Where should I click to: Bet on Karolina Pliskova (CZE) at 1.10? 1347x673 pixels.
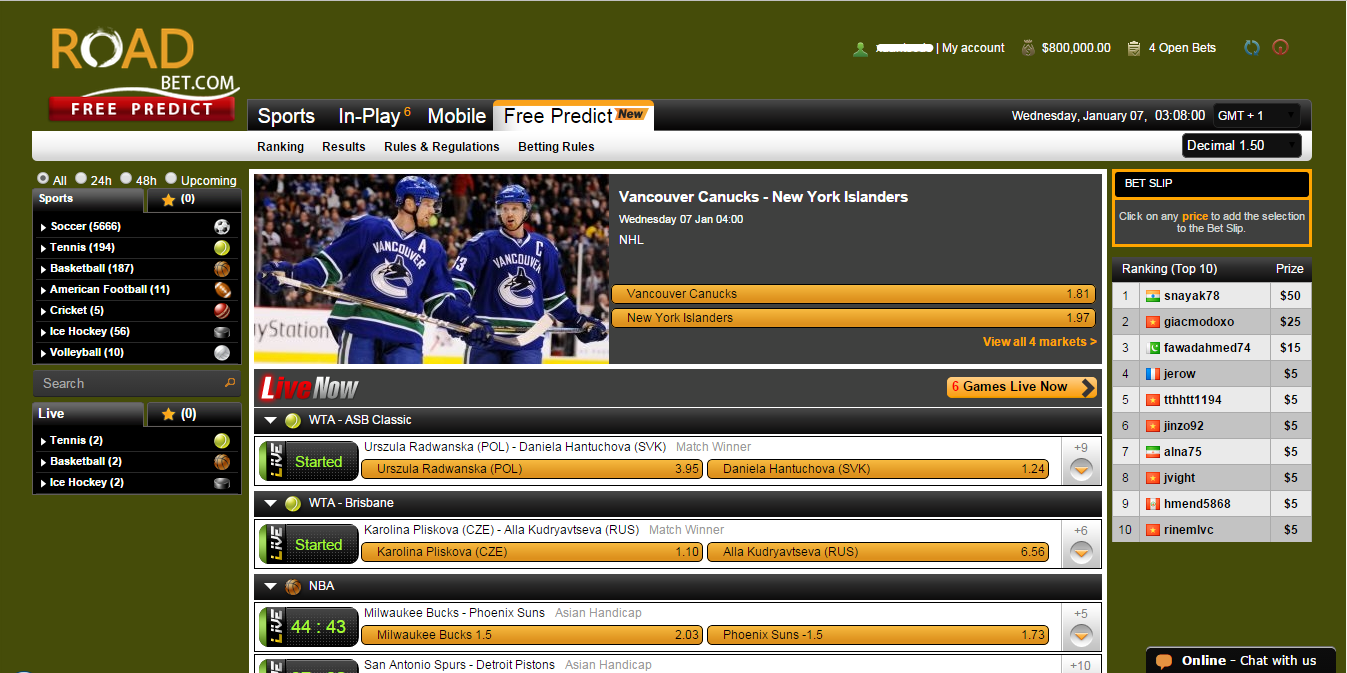click(532, 552)
